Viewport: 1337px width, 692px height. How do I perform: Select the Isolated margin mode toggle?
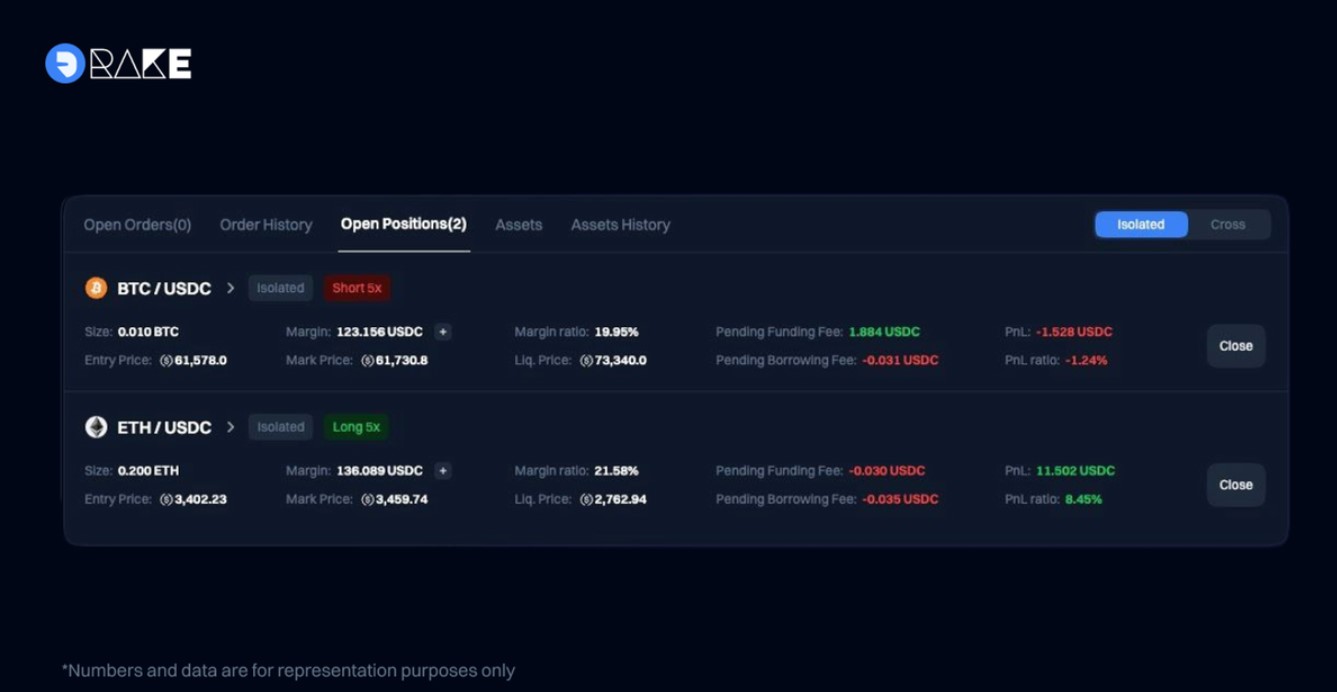(1141, 224)
